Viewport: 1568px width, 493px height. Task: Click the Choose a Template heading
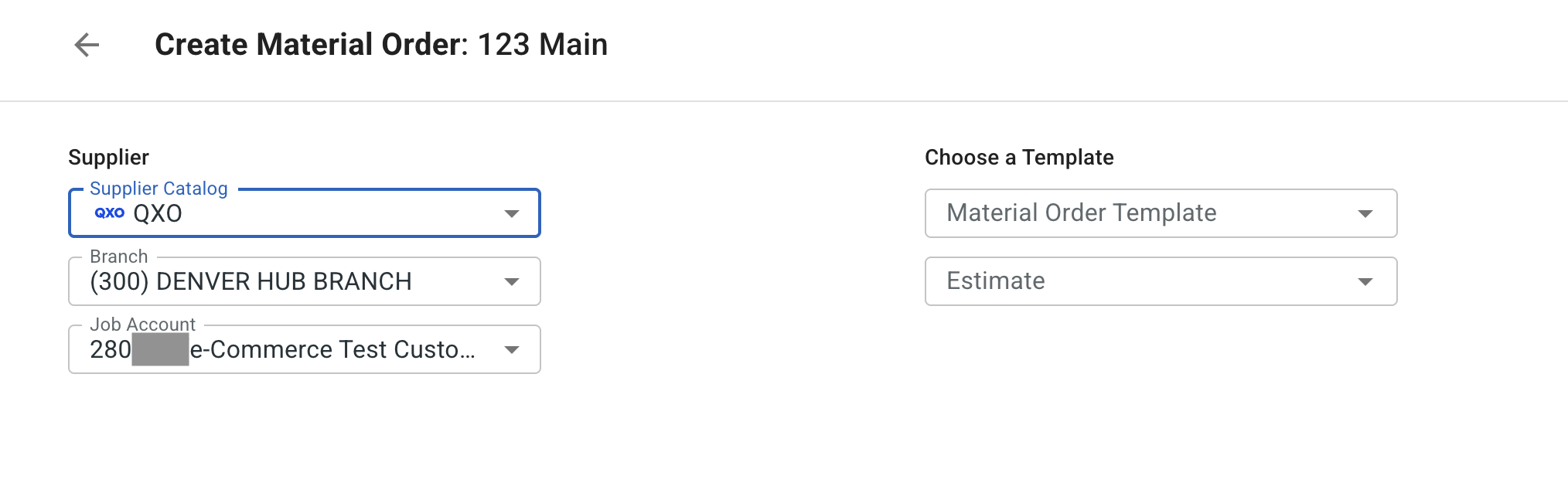pyautogui.click(x=1019, y=158)
